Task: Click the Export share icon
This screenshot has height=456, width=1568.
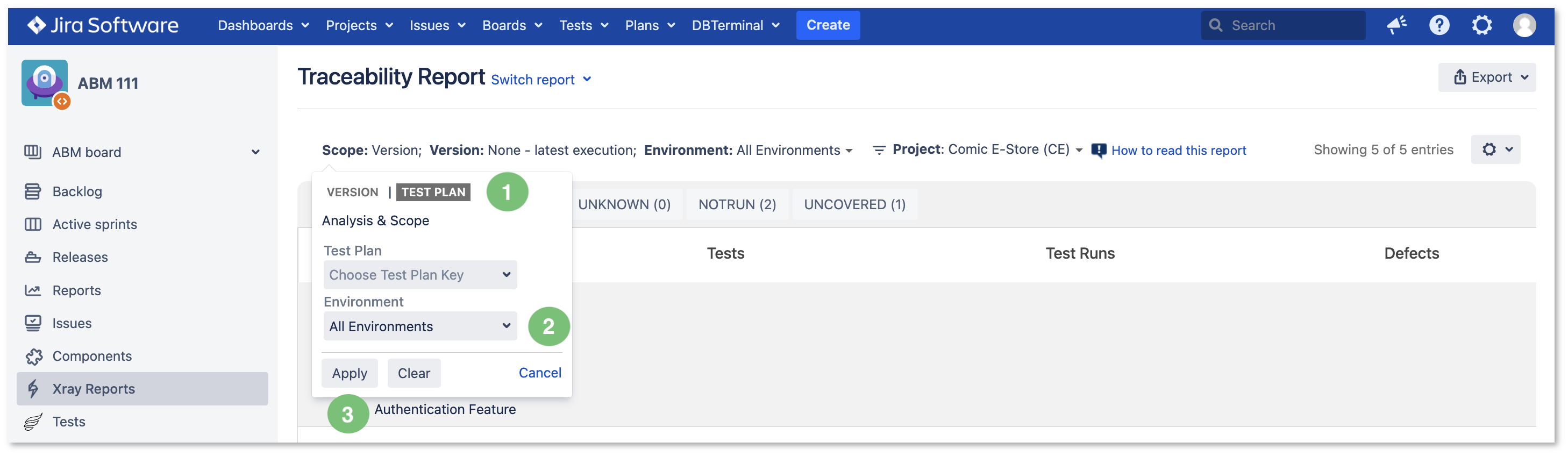Action: (x=1460, y=77)
